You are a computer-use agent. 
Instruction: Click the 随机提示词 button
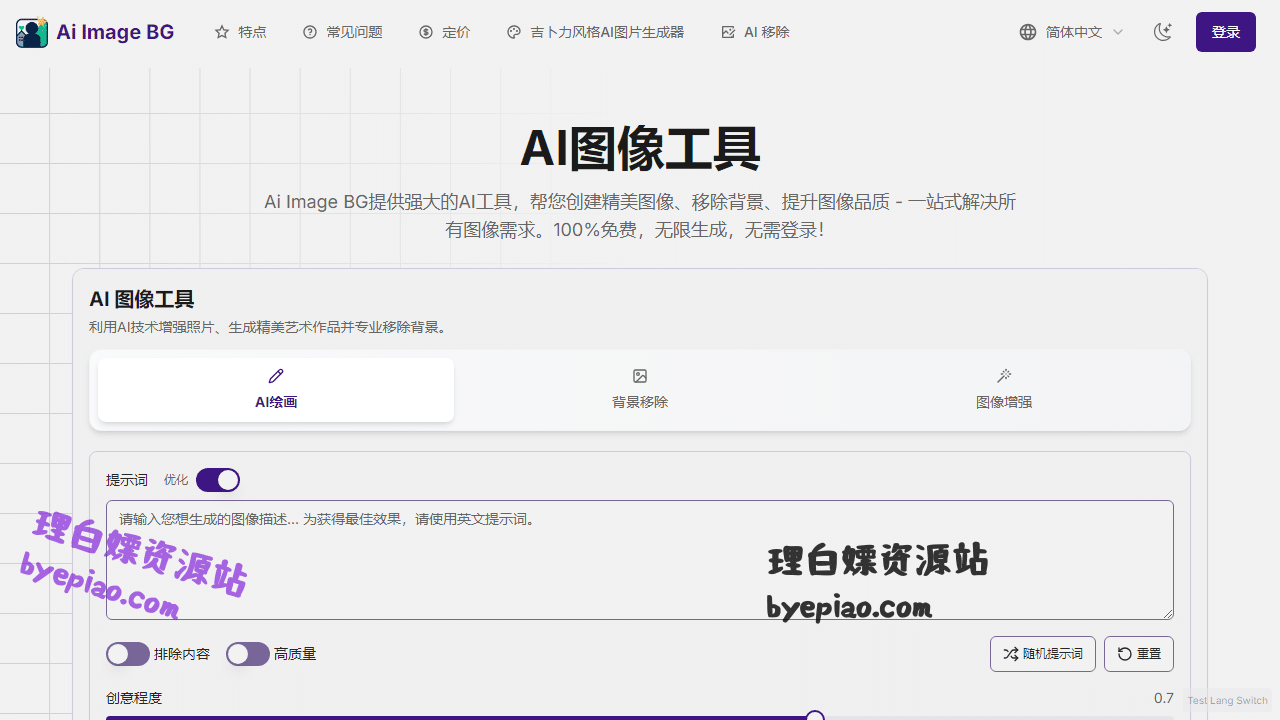tap(1043, 654)
